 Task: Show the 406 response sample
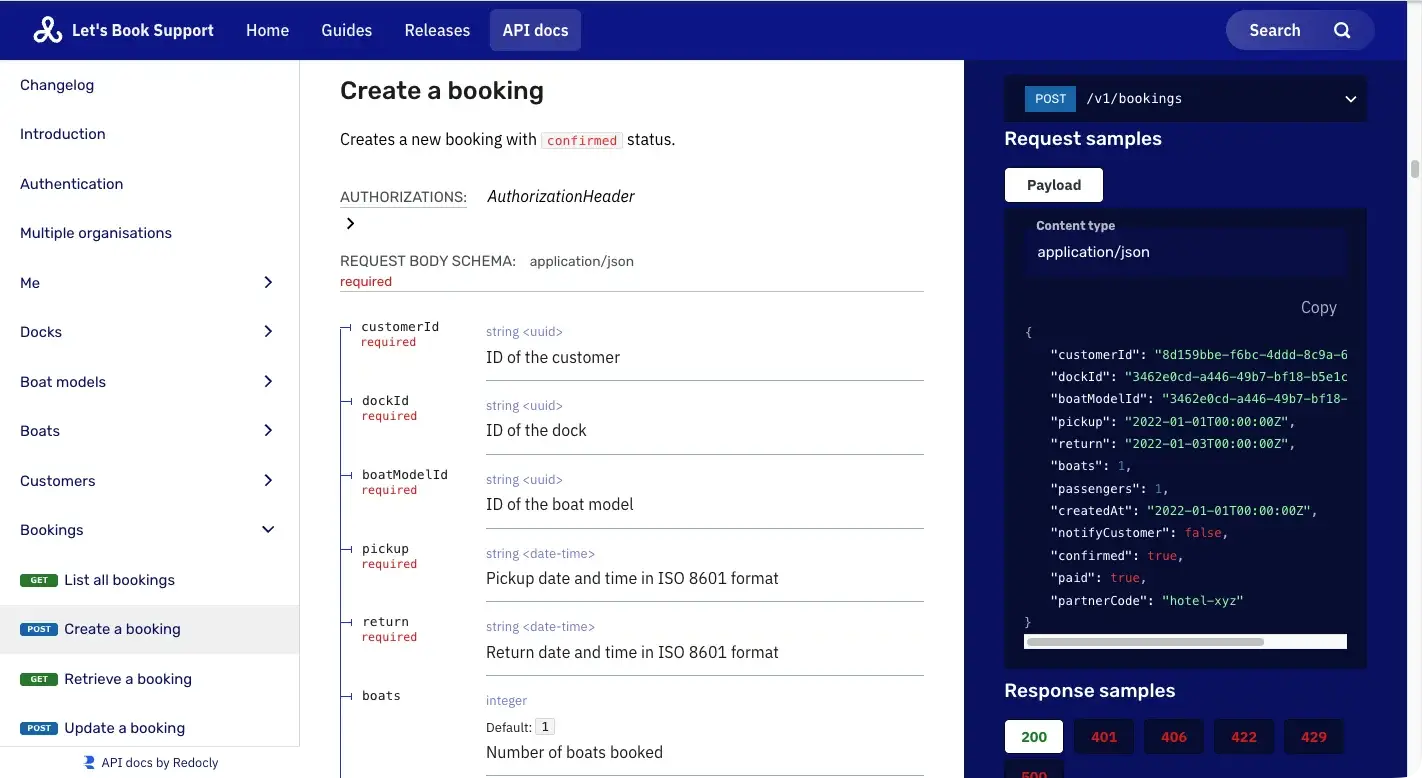coord(1174,737)
